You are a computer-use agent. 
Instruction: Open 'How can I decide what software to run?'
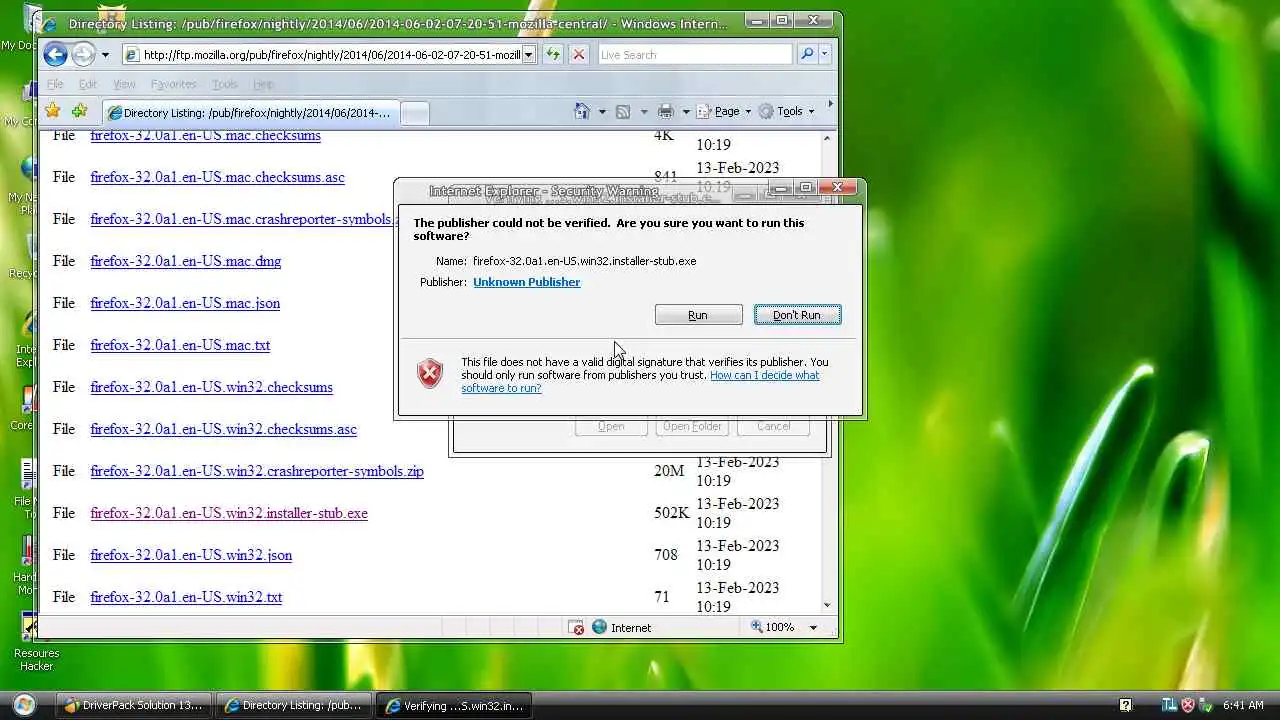(x=640, y=382)
